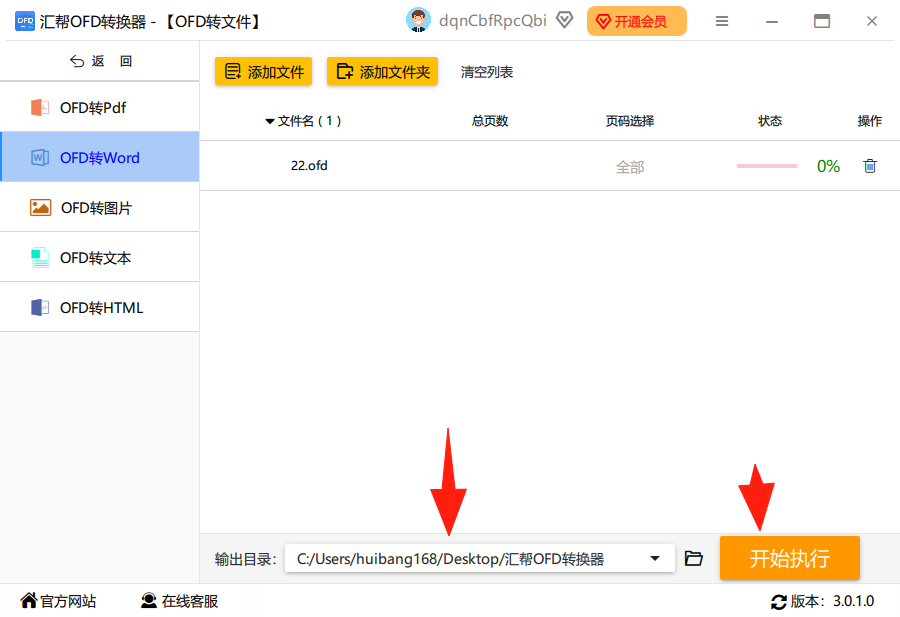The image size is (900, 617).
Task: Click the 22.ofd progress bar
Action: pos(767,166)
